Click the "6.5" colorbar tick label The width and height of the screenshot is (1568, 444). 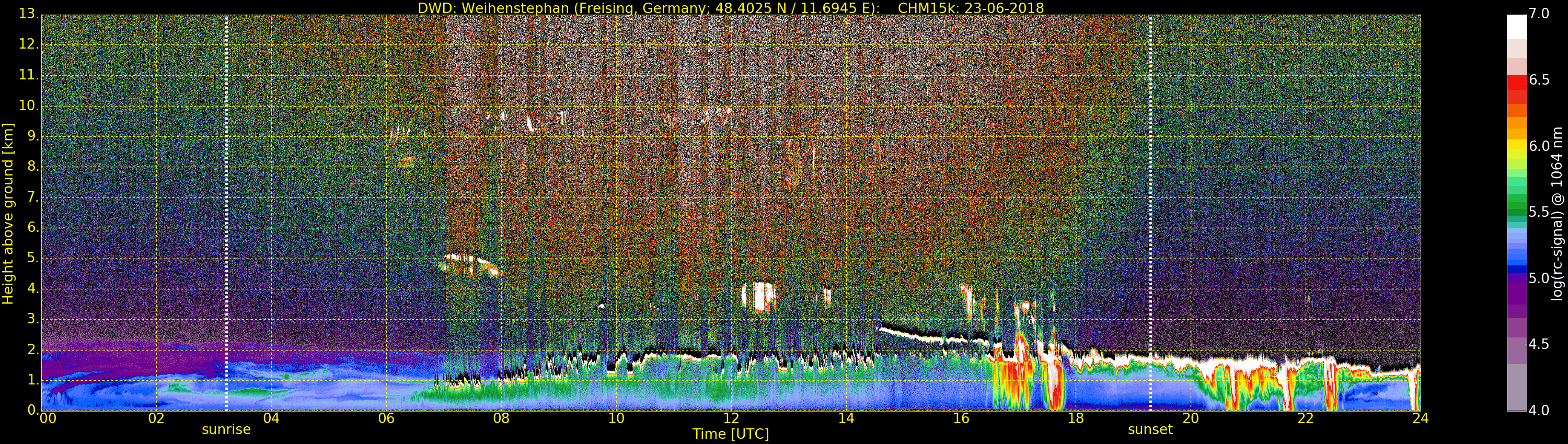[x=1539, y=80]
